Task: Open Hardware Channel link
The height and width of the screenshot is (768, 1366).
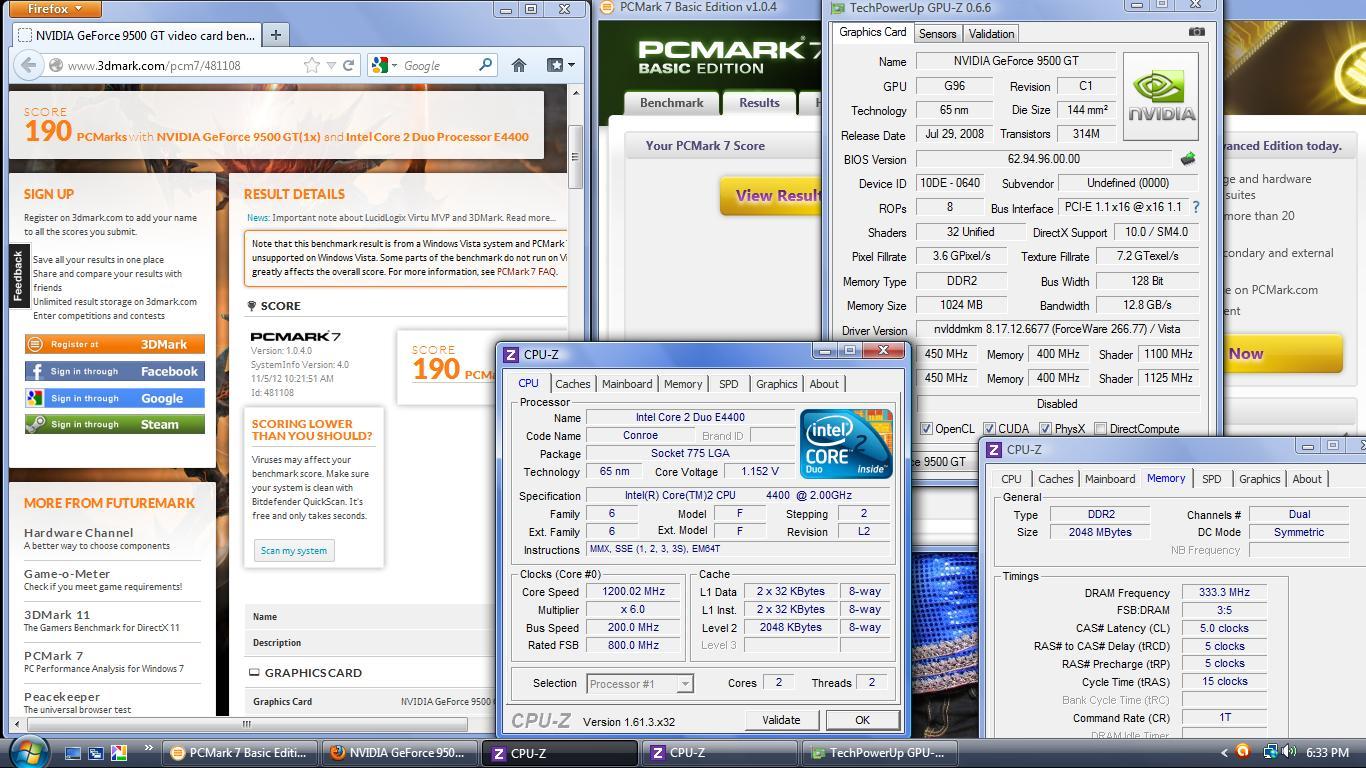Action: [78, 532]
